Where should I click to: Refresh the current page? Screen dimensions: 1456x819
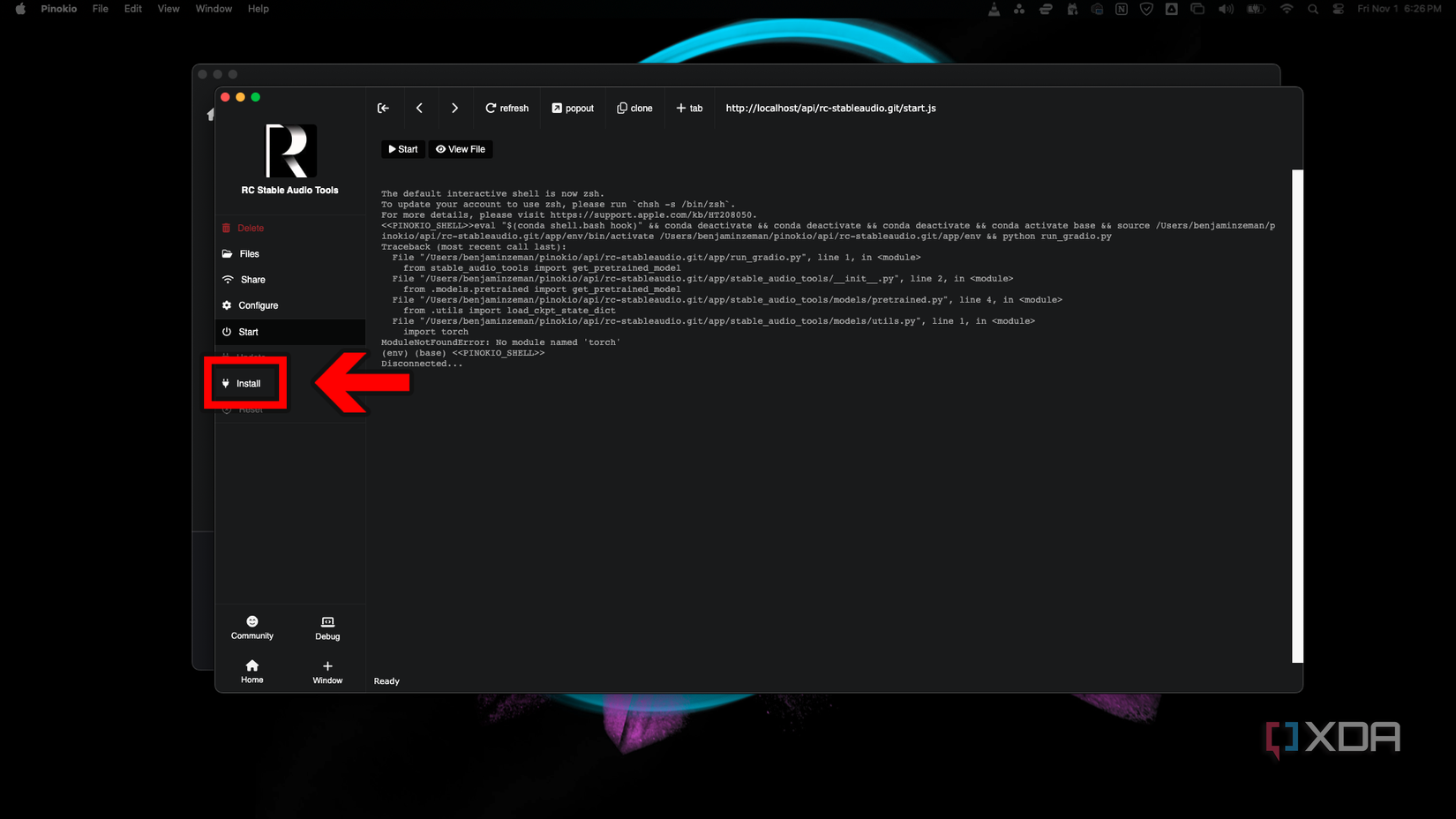506,108
